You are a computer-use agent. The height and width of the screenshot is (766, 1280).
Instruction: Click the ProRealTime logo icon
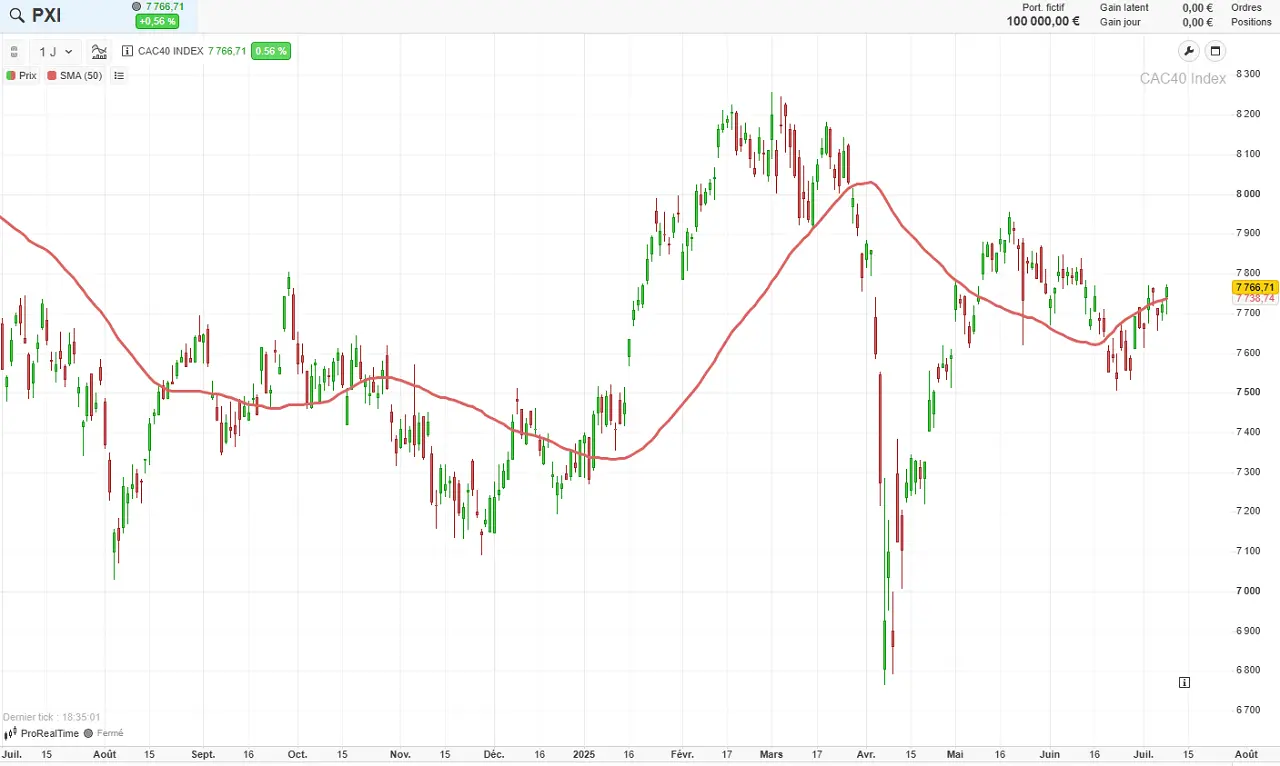(11, 733)
